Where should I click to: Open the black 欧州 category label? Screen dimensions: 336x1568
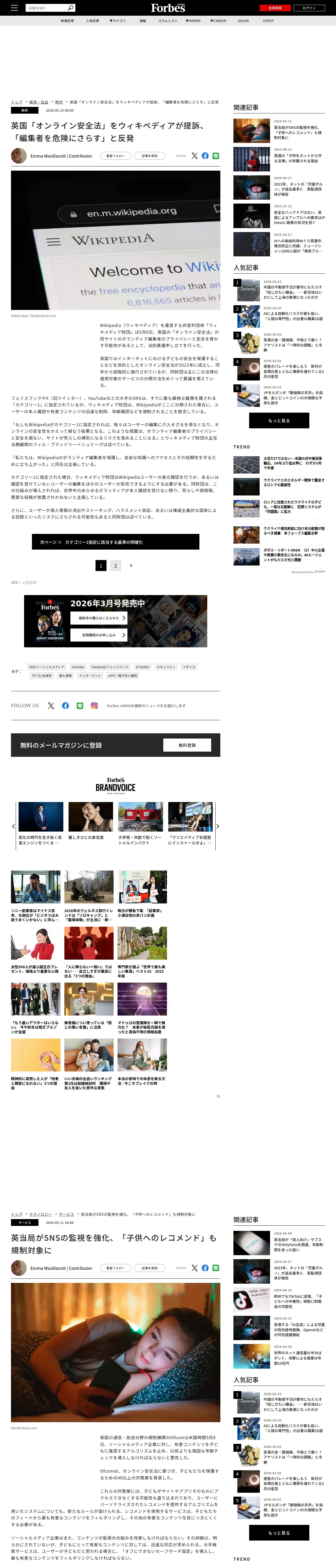(24, 111)
